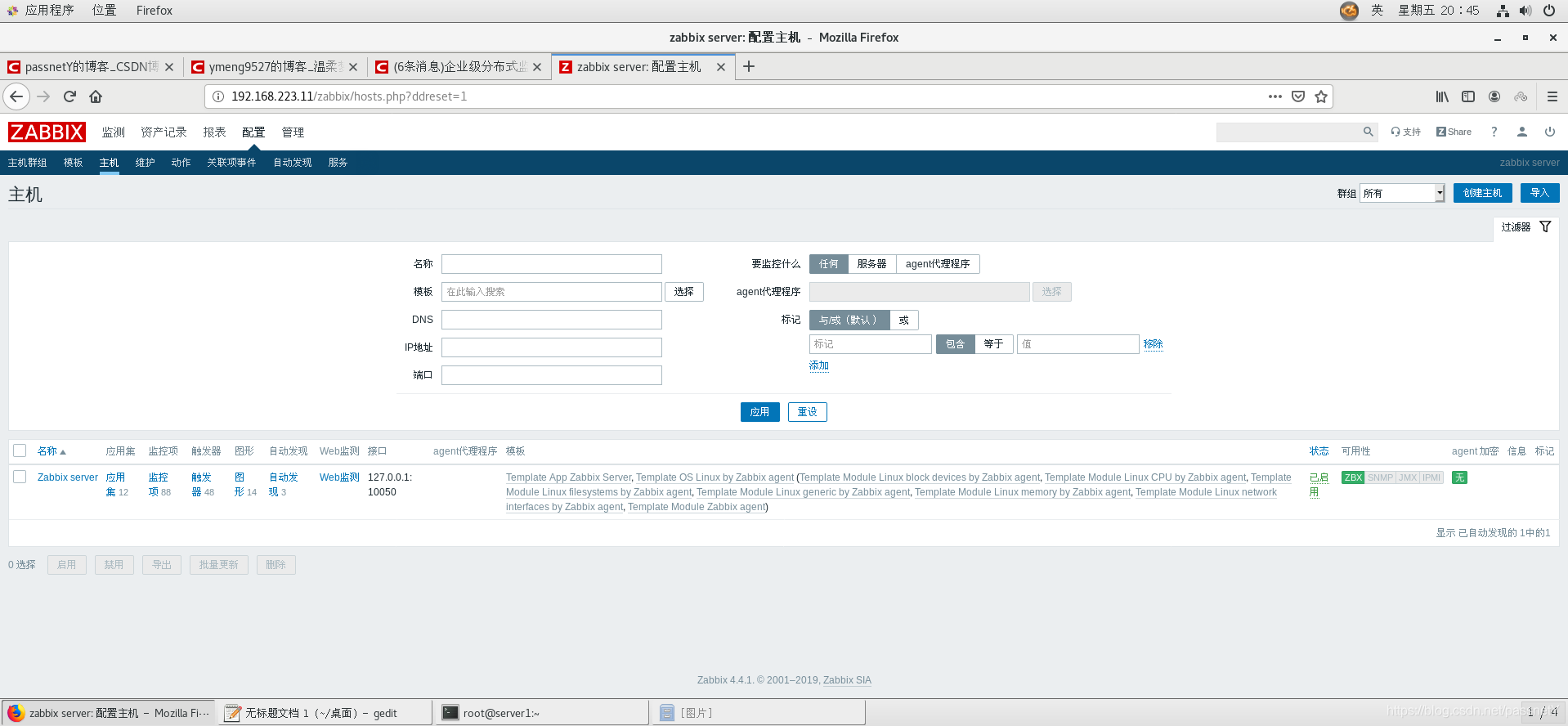Reset the filter with 重设
The height and width of the screenshot is (726, 1568).
pos(807,412)
